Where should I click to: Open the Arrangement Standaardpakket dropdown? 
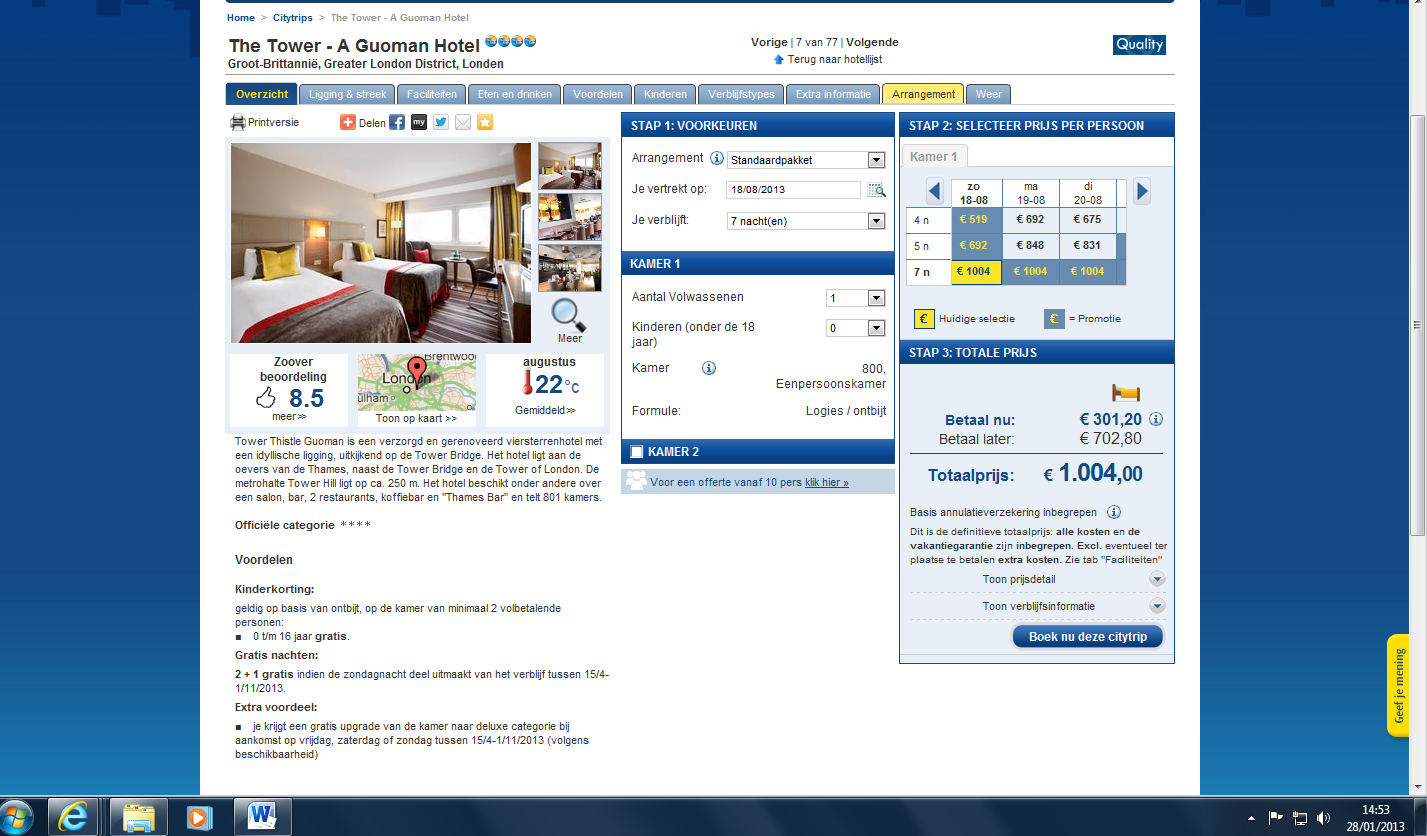(x=876, y=160)
